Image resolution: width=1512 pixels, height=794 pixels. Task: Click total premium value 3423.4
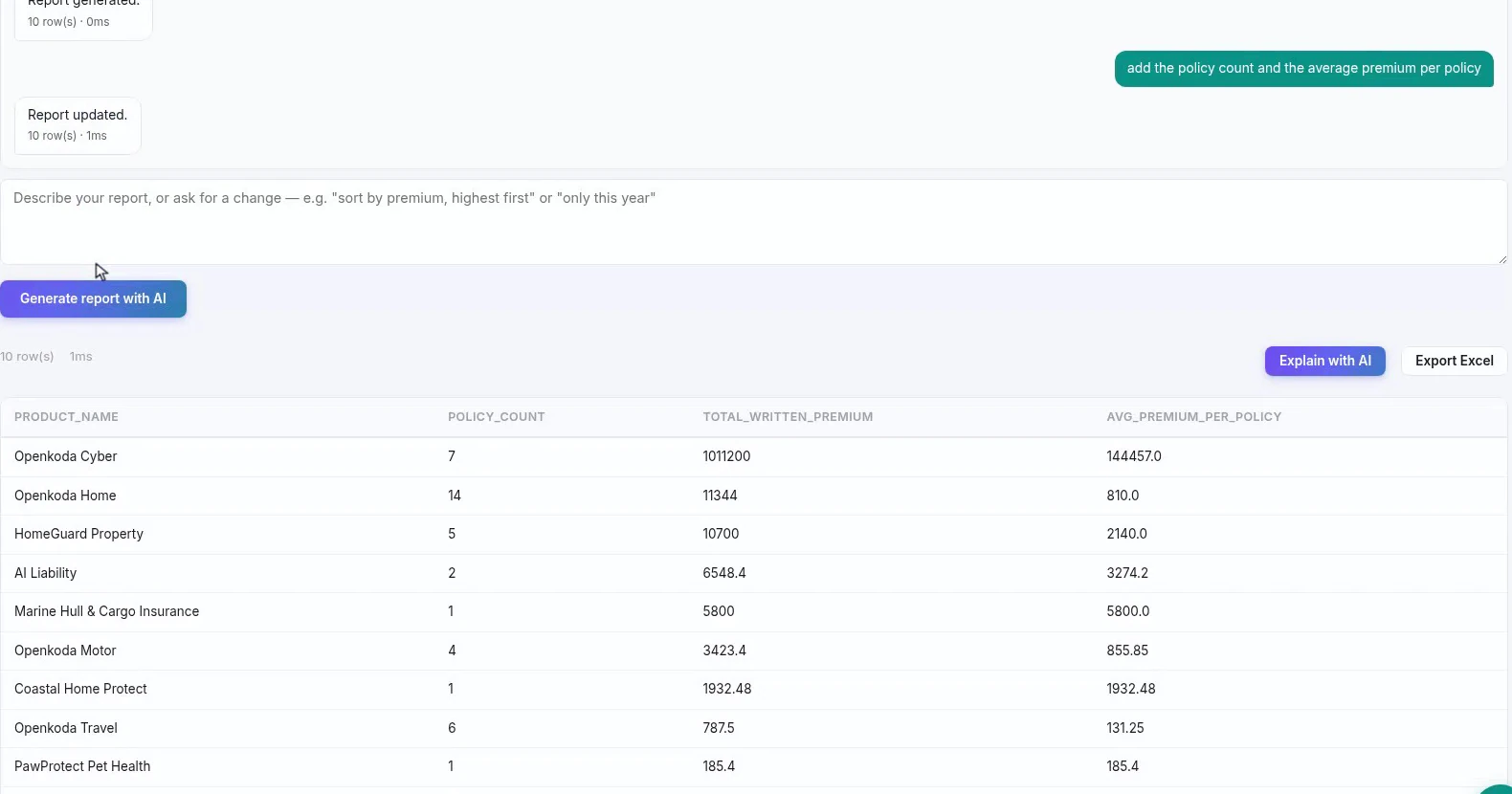point(724,651)
